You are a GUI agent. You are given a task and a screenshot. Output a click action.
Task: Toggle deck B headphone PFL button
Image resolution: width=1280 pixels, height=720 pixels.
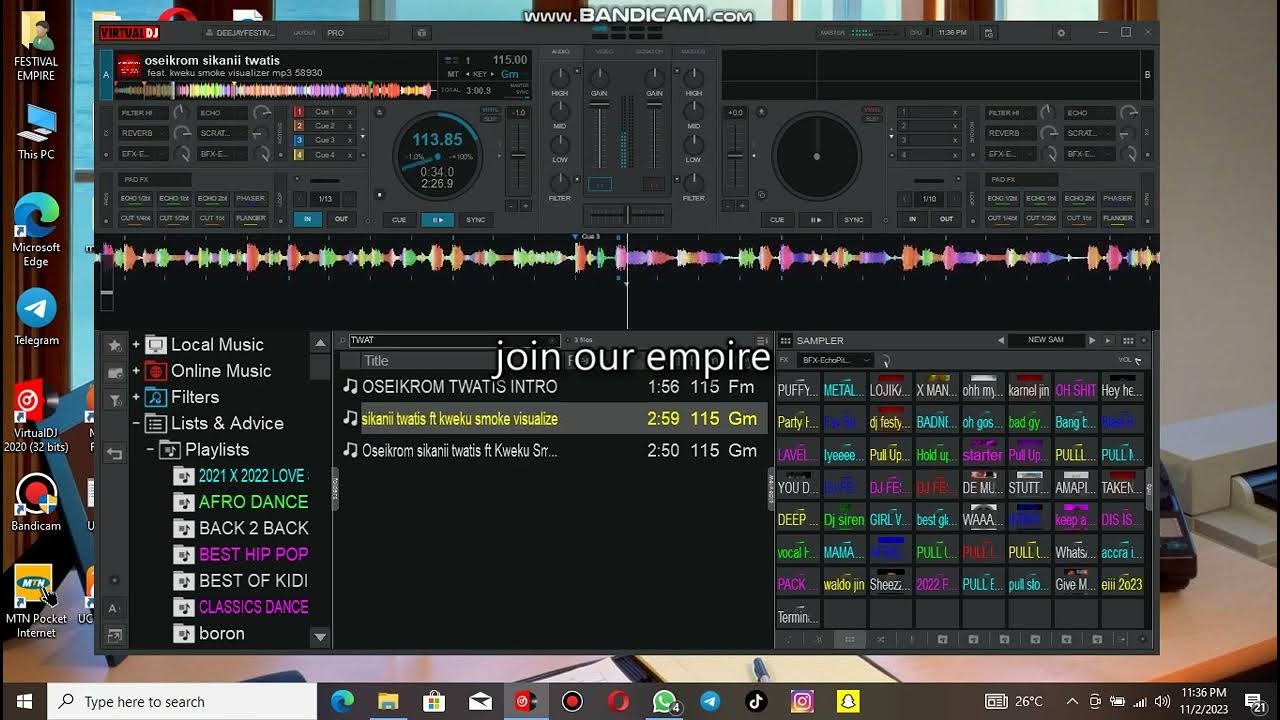653,184
